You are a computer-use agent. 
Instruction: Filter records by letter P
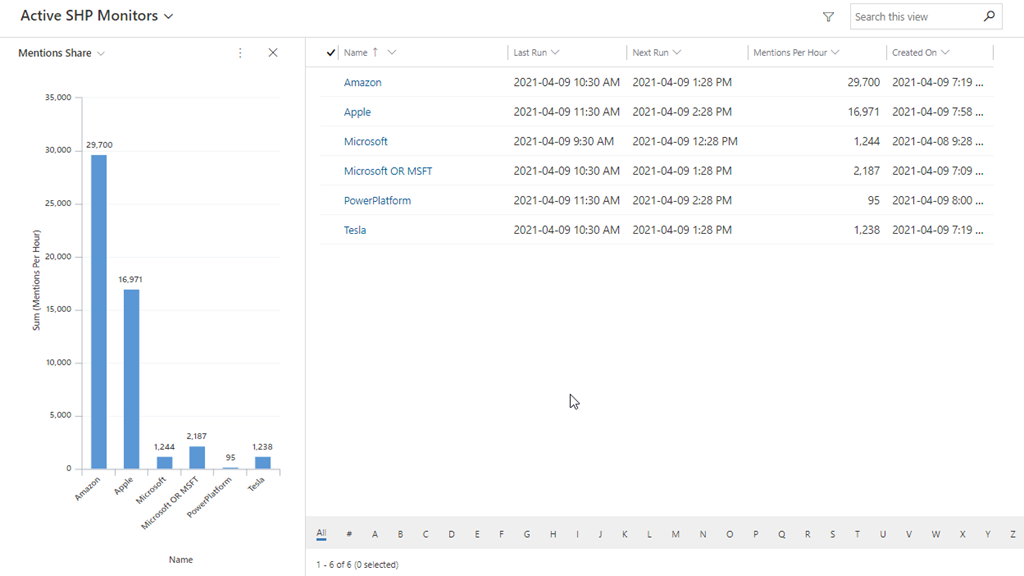click(756, 534)
